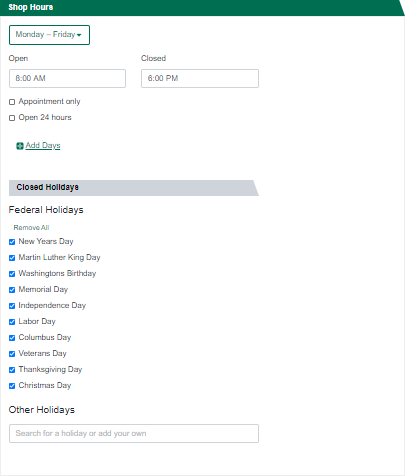405x476 pixels.
Task: Click Remove All federal holidays
Action: pyautogui.click(x=31, y=228)
